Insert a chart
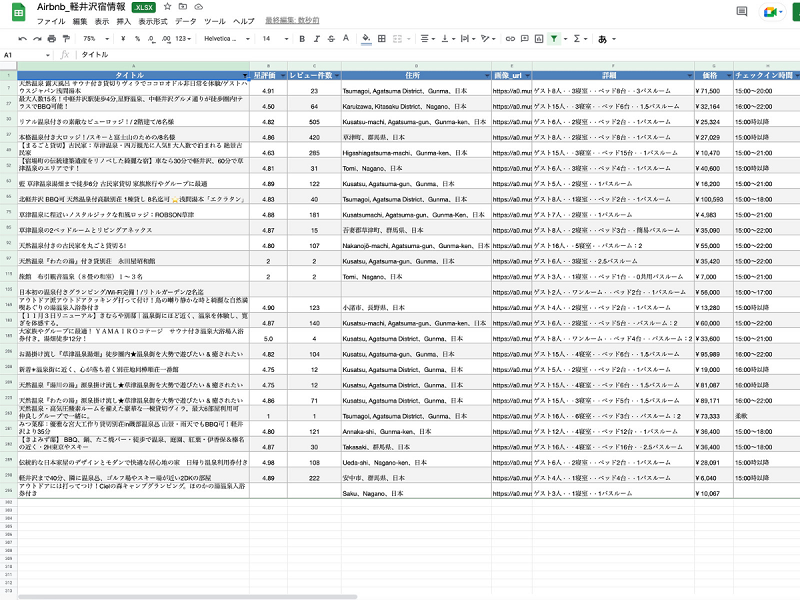The width and height of the screenshot is (800, 600). click(x=539, y=39)
